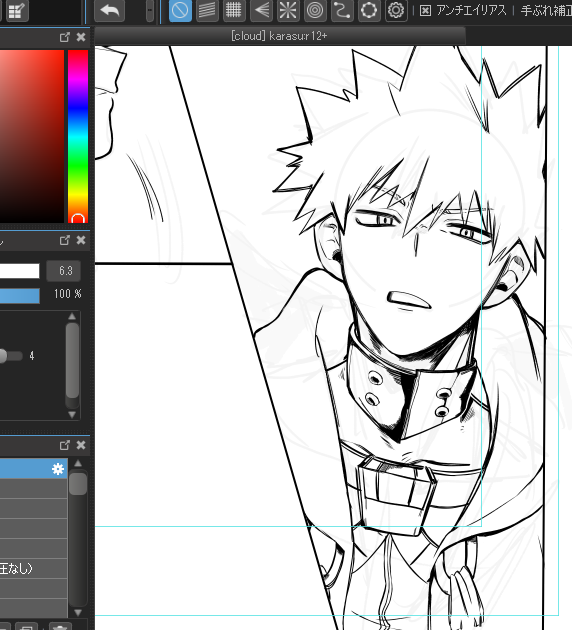Pick a shade in the red color square

(32, 136)
